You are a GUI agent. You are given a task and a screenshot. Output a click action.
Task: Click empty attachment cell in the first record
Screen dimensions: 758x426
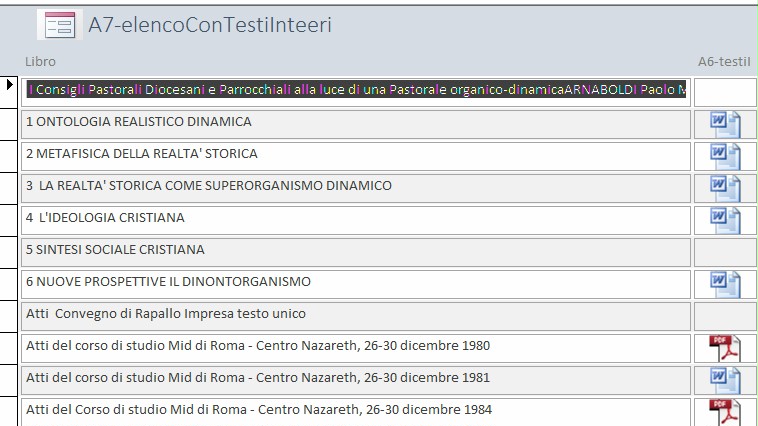pos(725,92)
